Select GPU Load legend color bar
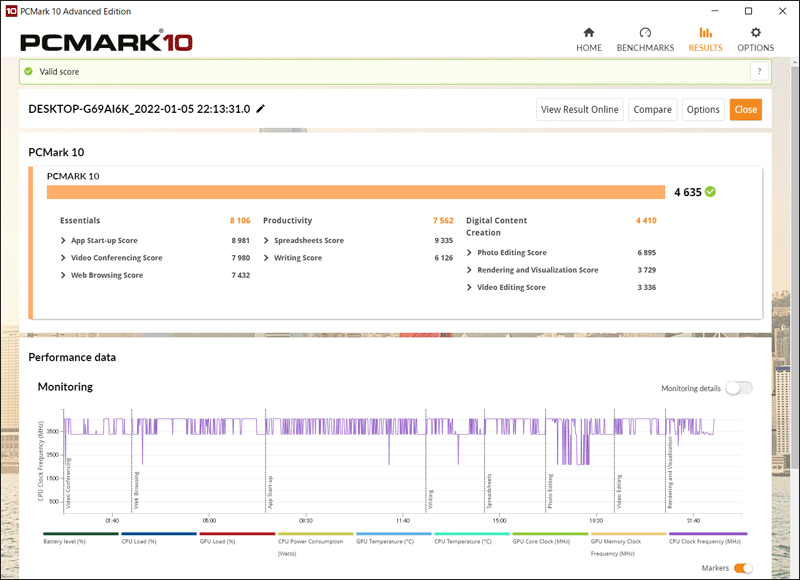The height and width of the screenshot is (580, 800). tap(237, 534)
